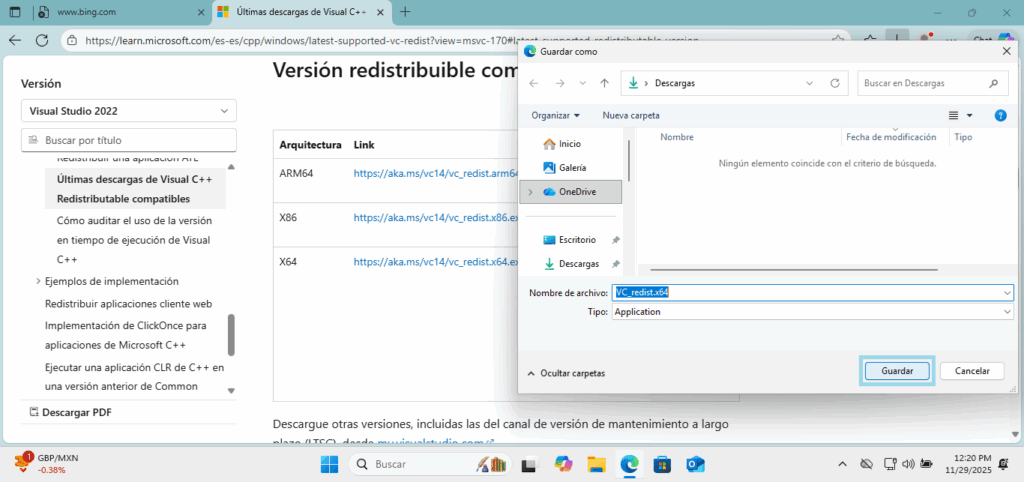This screenshot has height=482, width=1024.
Task: Click the dialog's back navigation arrow
Action: point(534,84)
